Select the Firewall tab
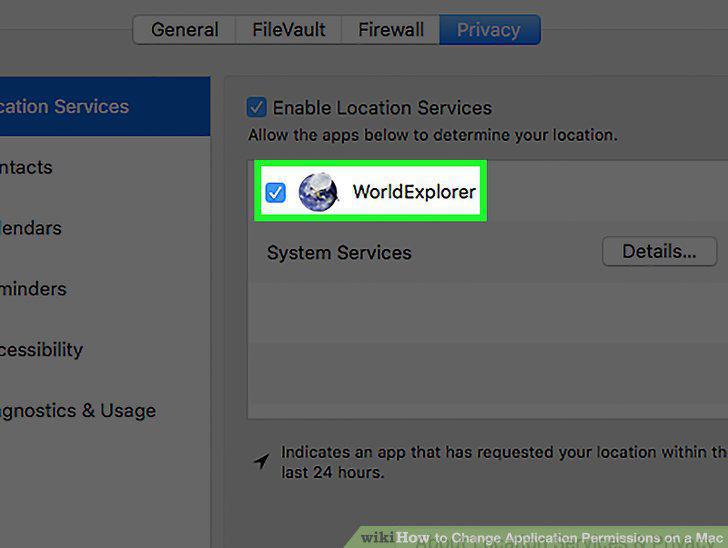The height and width of the screenshot is (548, 728). pos(390,30)
